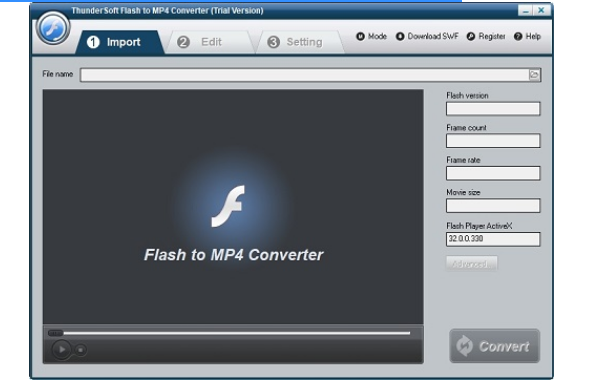
Task: Close the ThunderSoft converter window
Action: click(541, 11)
